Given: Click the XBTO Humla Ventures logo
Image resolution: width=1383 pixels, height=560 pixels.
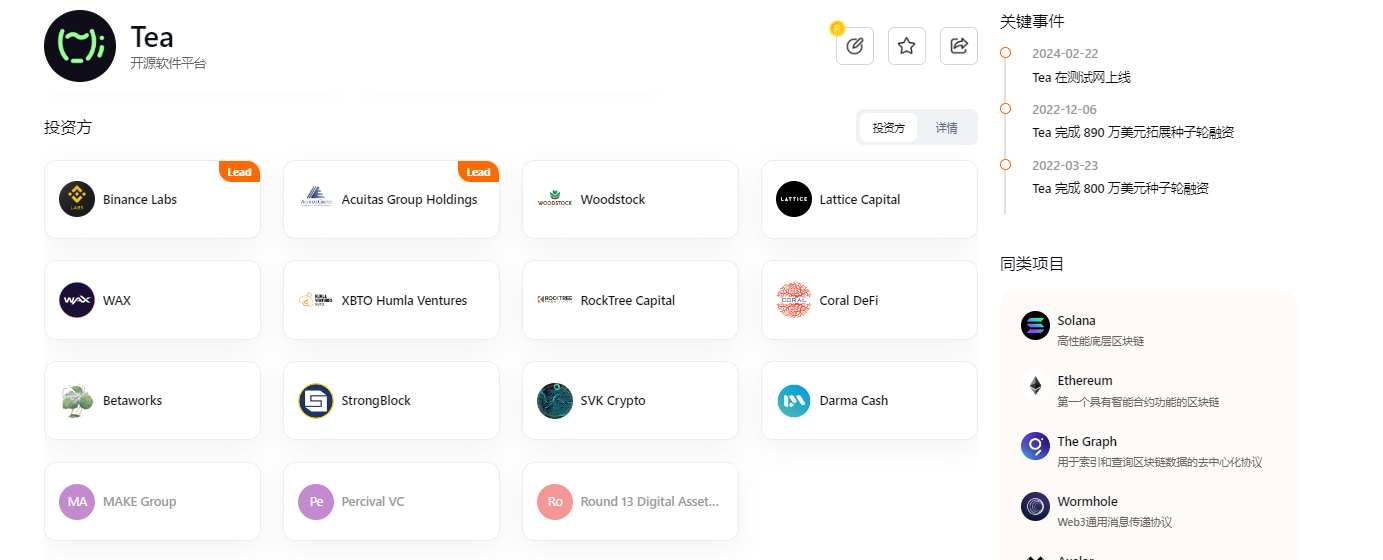Looking at the screenshot, I should [316, 300].
